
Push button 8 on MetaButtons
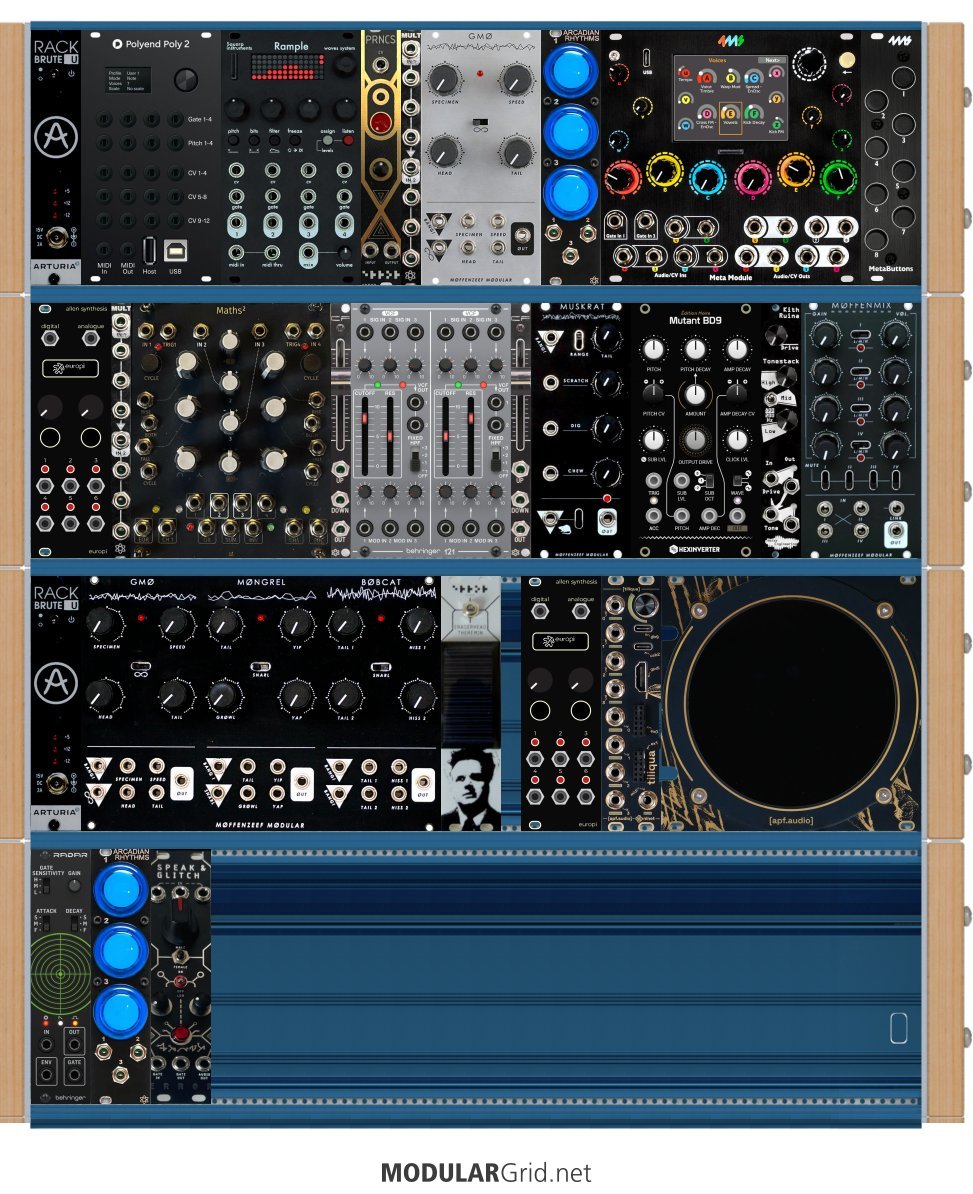point(877,240)
